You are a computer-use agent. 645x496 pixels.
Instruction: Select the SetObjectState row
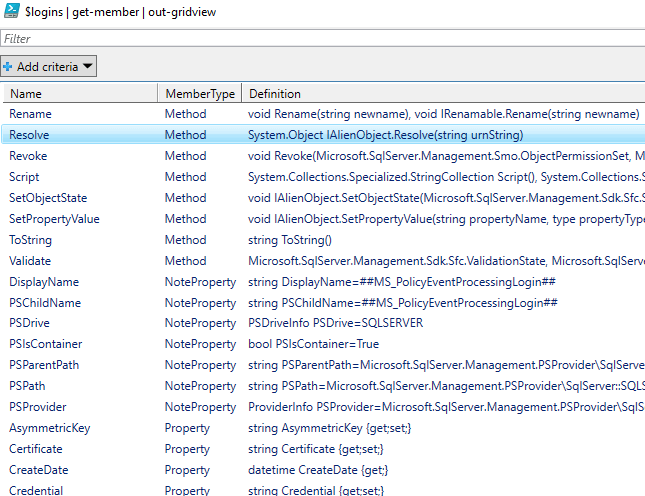pyautogui.click(x=323, y=198)
